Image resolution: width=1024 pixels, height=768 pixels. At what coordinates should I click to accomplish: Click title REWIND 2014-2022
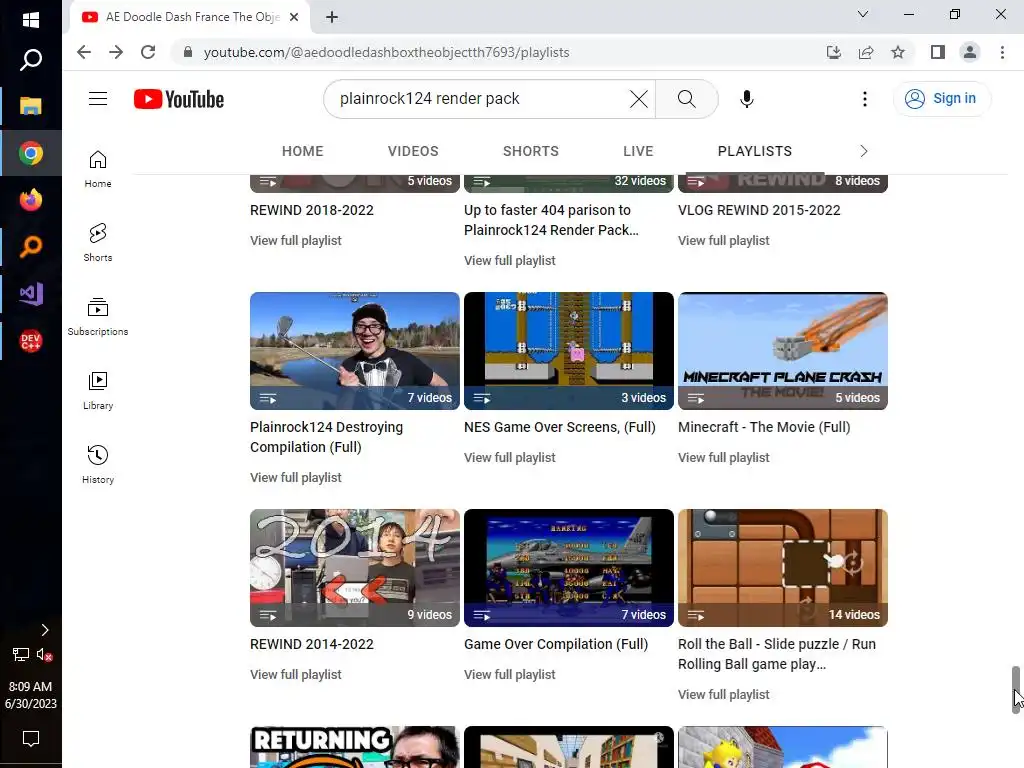click(312, 644)
